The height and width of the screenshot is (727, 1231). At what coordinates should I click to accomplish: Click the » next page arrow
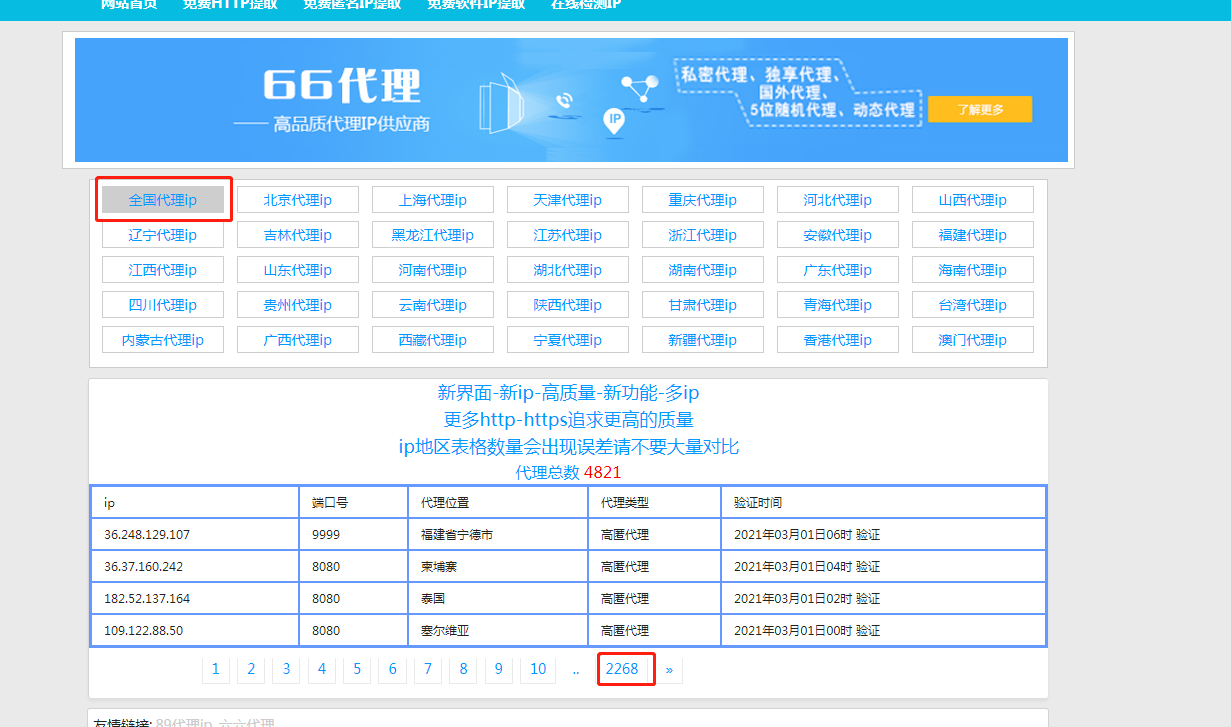(669, 669)
